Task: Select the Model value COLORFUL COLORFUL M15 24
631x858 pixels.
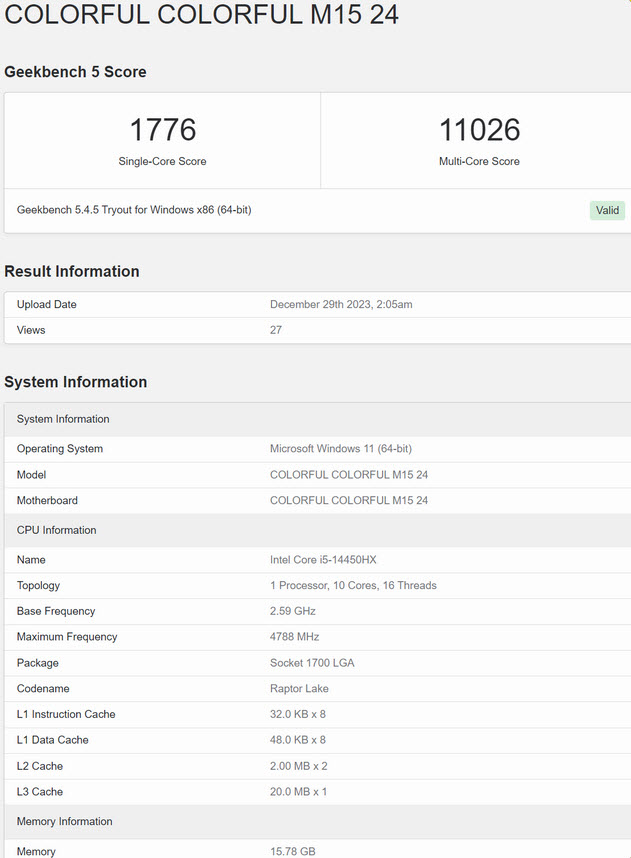Action: 349,475
